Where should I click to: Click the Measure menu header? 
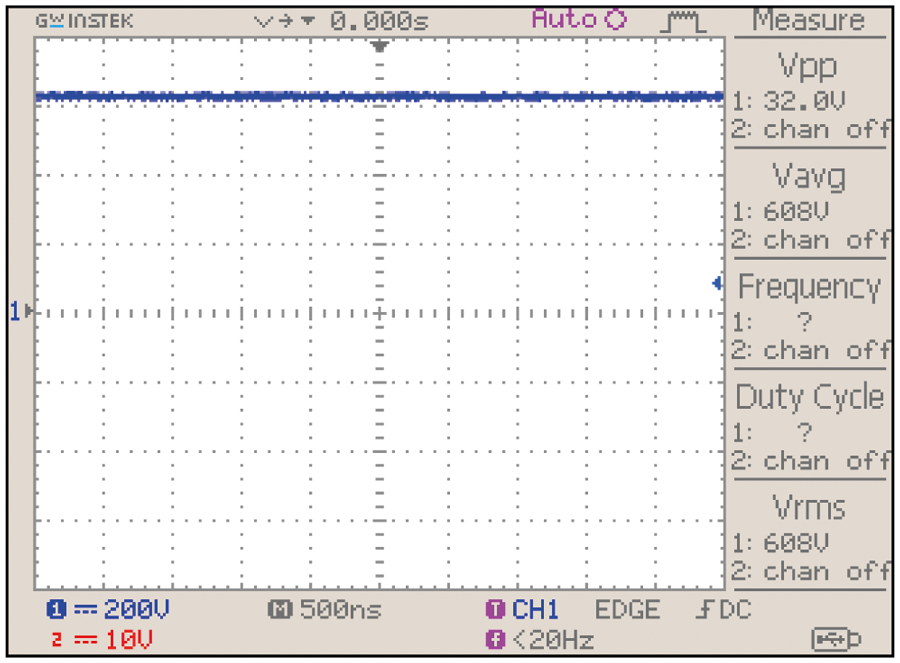point(809,20)
